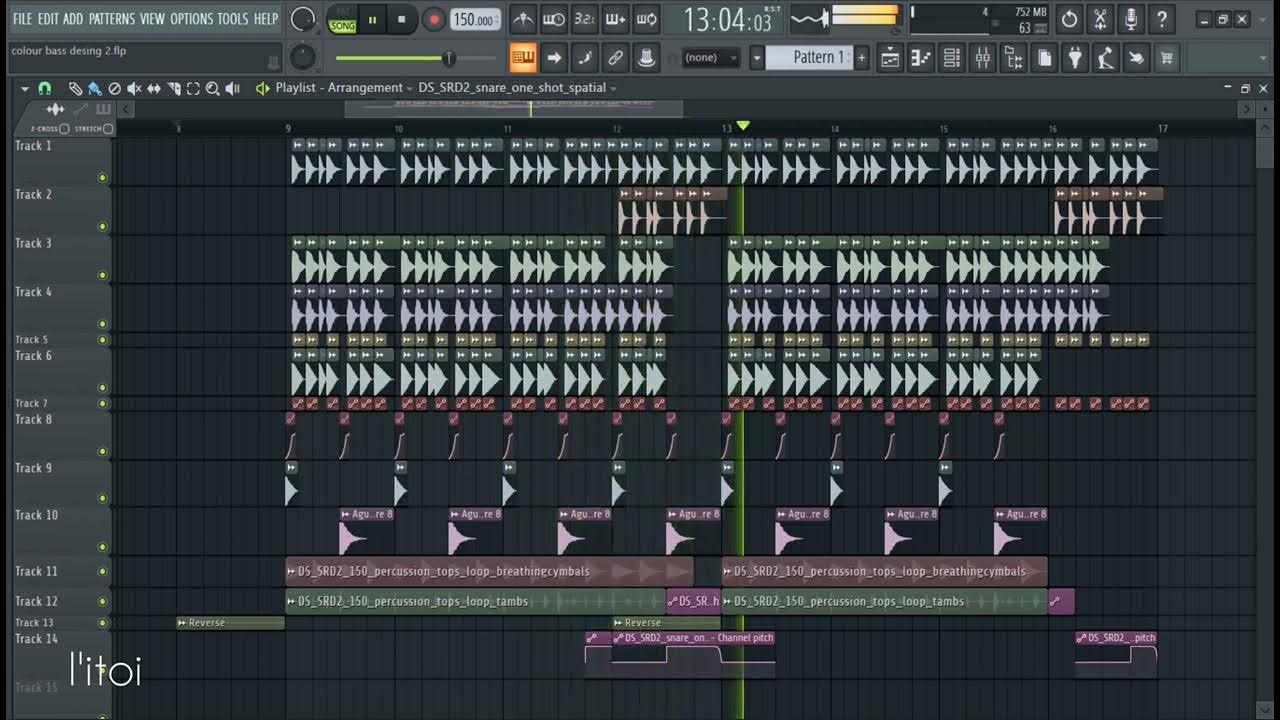
Task: Mute Track 2 via its green dot
Action: (102, 227)
